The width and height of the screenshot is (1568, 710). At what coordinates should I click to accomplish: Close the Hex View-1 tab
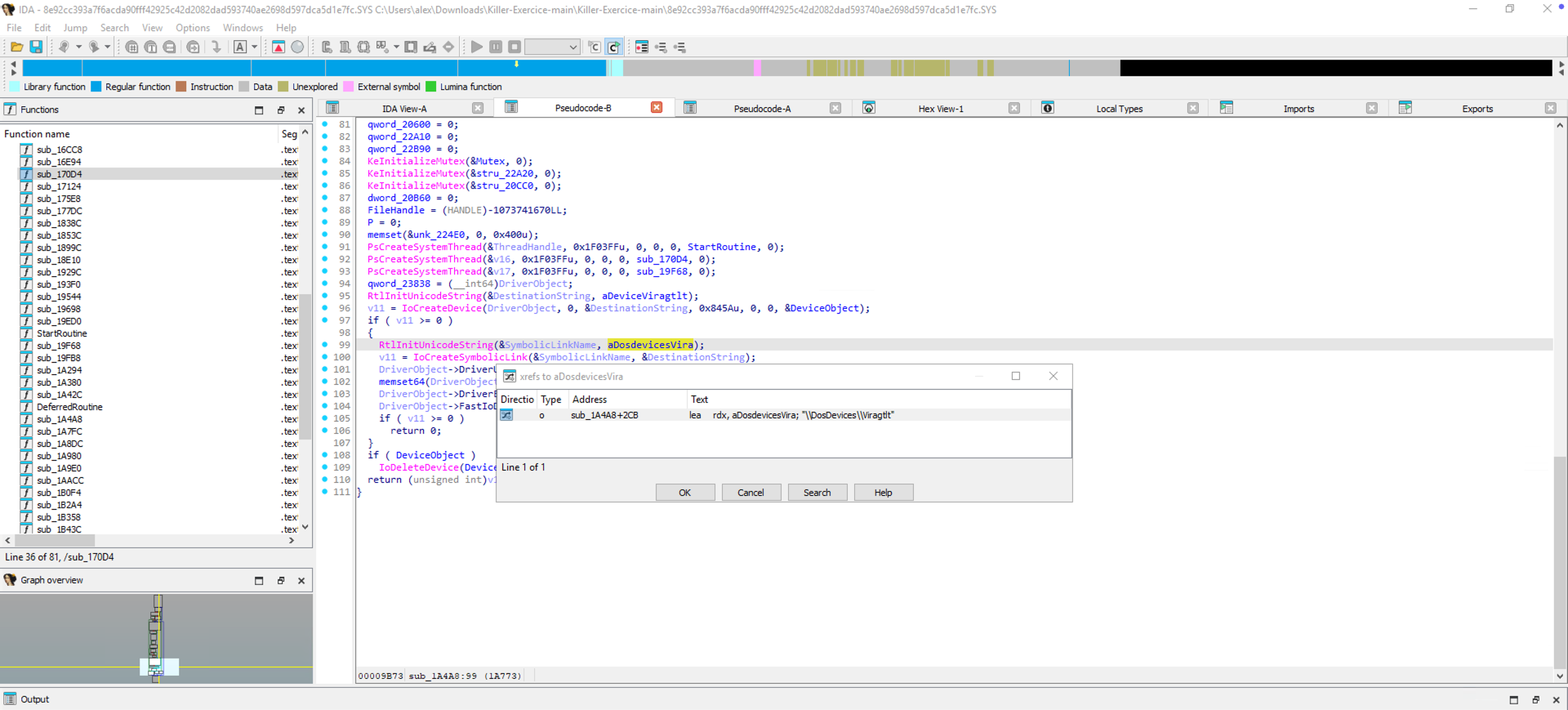point(1014,108)
